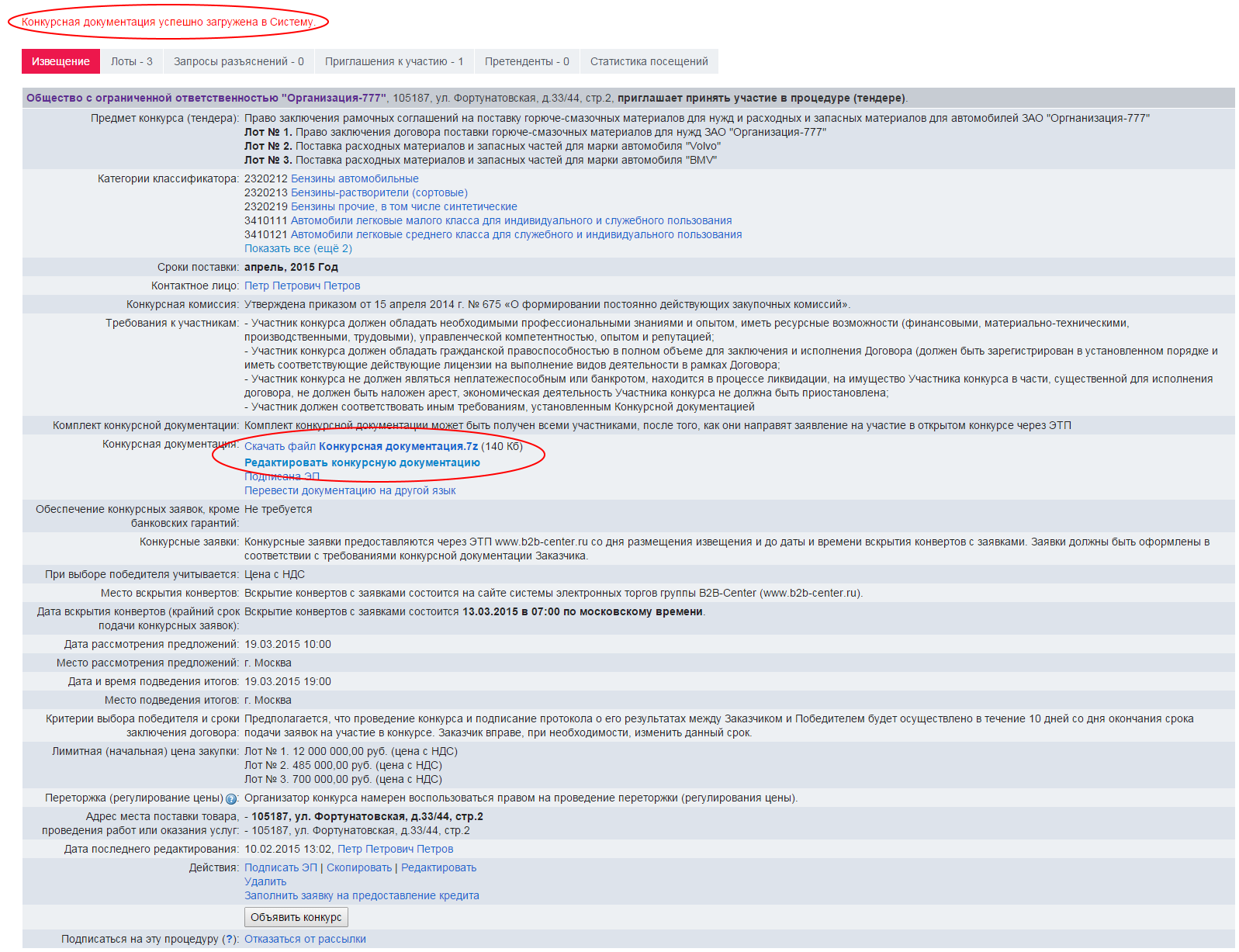
Task: Open contact Петр Петрович Петров link
Action: click(302, 286)
